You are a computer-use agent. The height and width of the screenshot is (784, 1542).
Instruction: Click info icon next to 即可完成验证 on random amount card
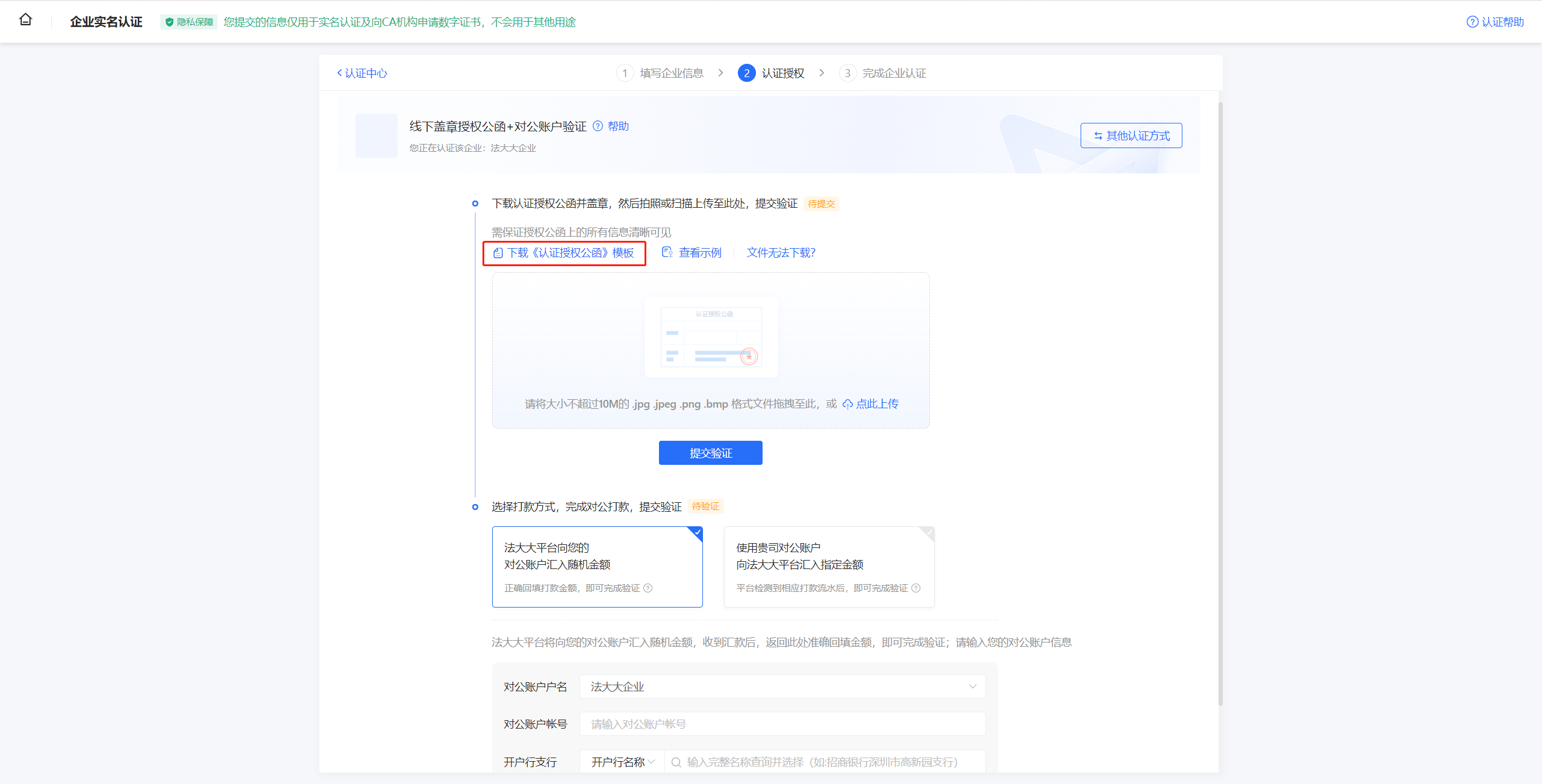pos(648,588)
